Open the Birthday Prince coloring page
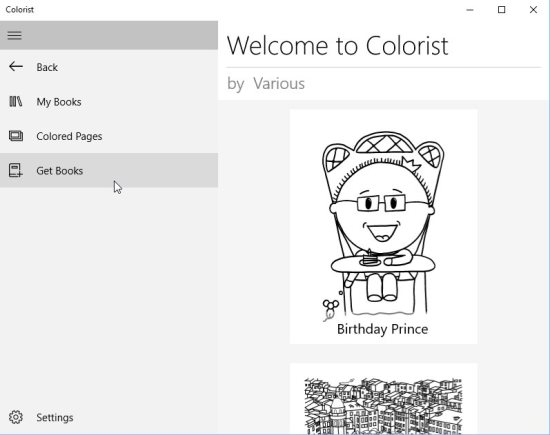550x435 pixels. click(x=383, y=227)
